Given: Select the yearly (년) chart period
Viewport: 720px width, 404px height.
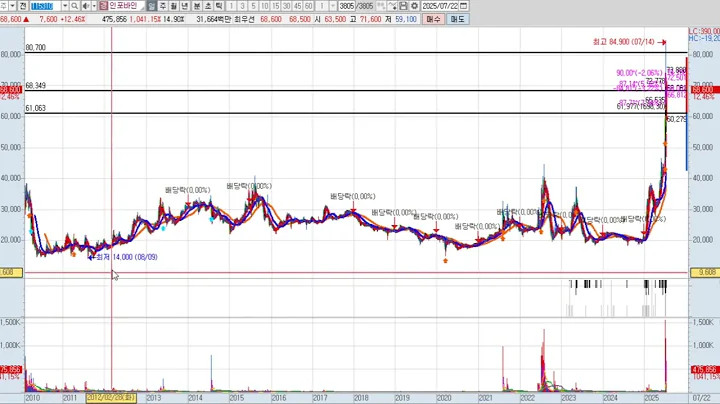Looking at the screenshot, I should (x=185, y=6).
